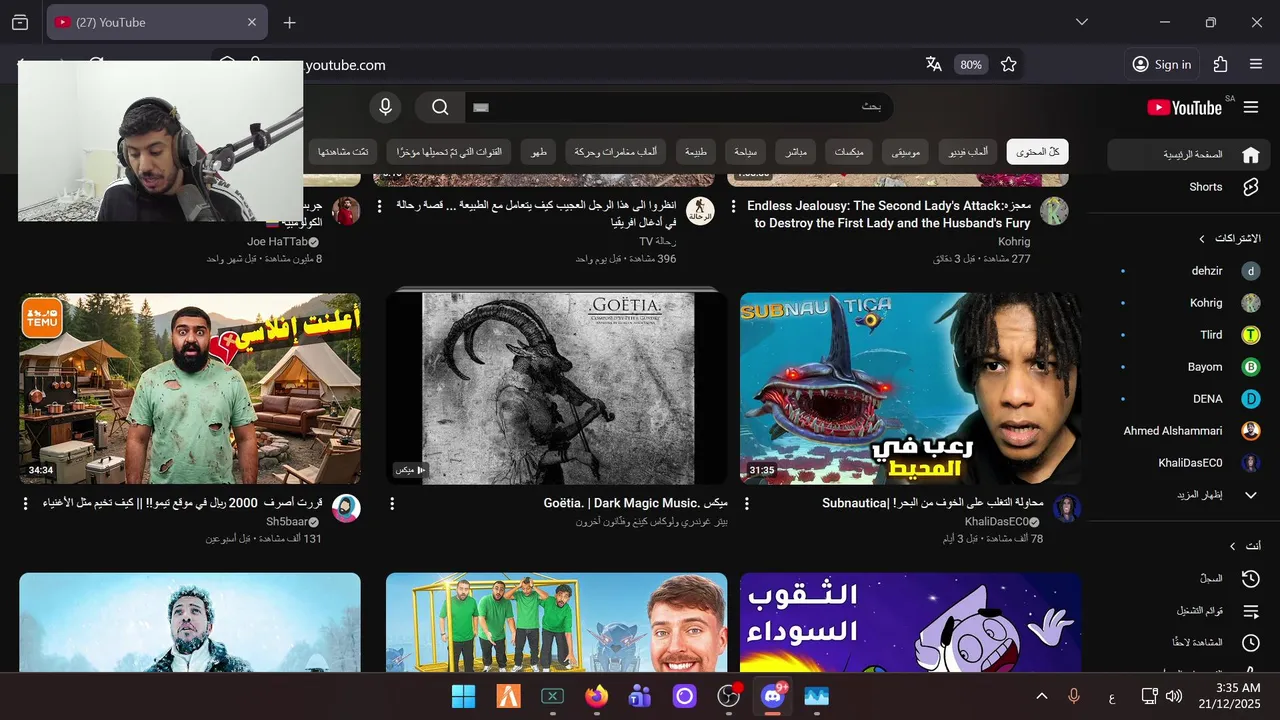This screenshot has width=1280, height=720.
Task: Open the Firefox application menu icon
Action: (x=1256, y=64)
